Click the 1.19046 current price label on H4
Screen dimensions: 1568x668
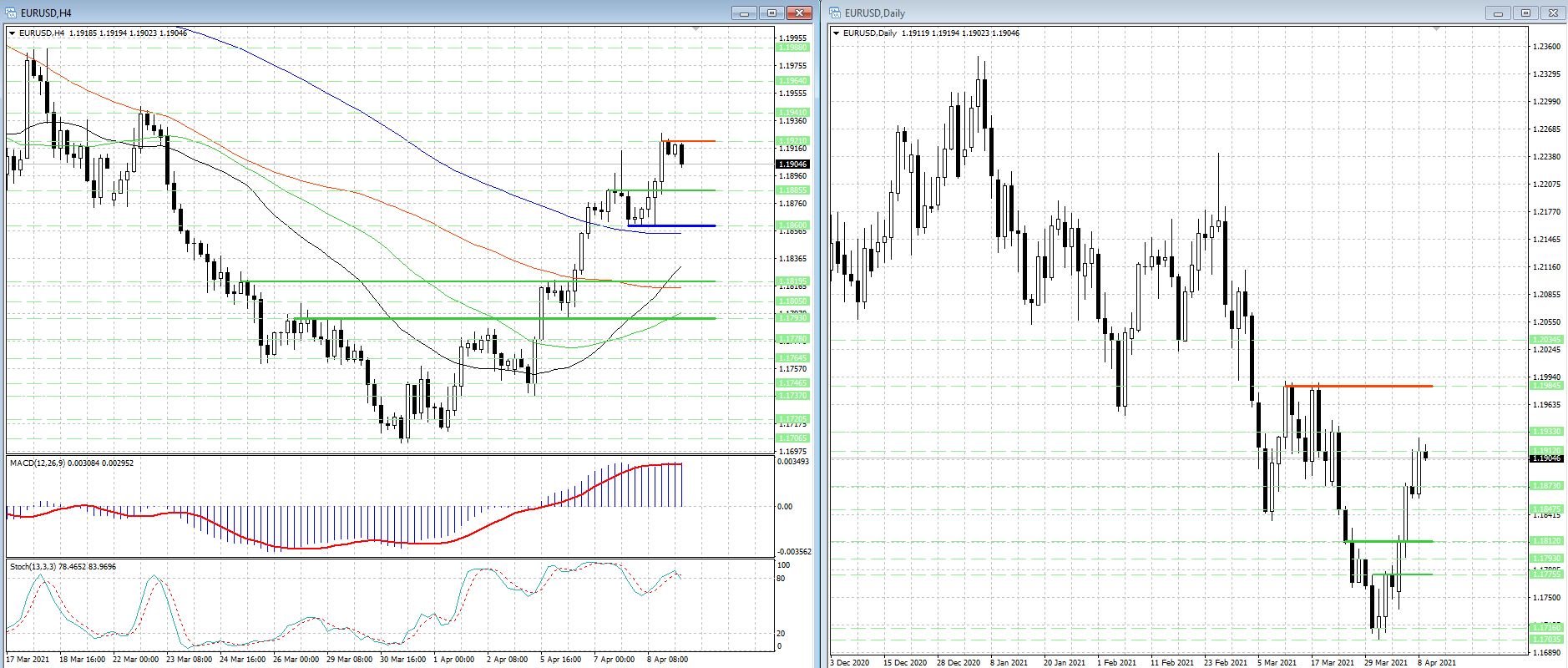coord(793,164)
